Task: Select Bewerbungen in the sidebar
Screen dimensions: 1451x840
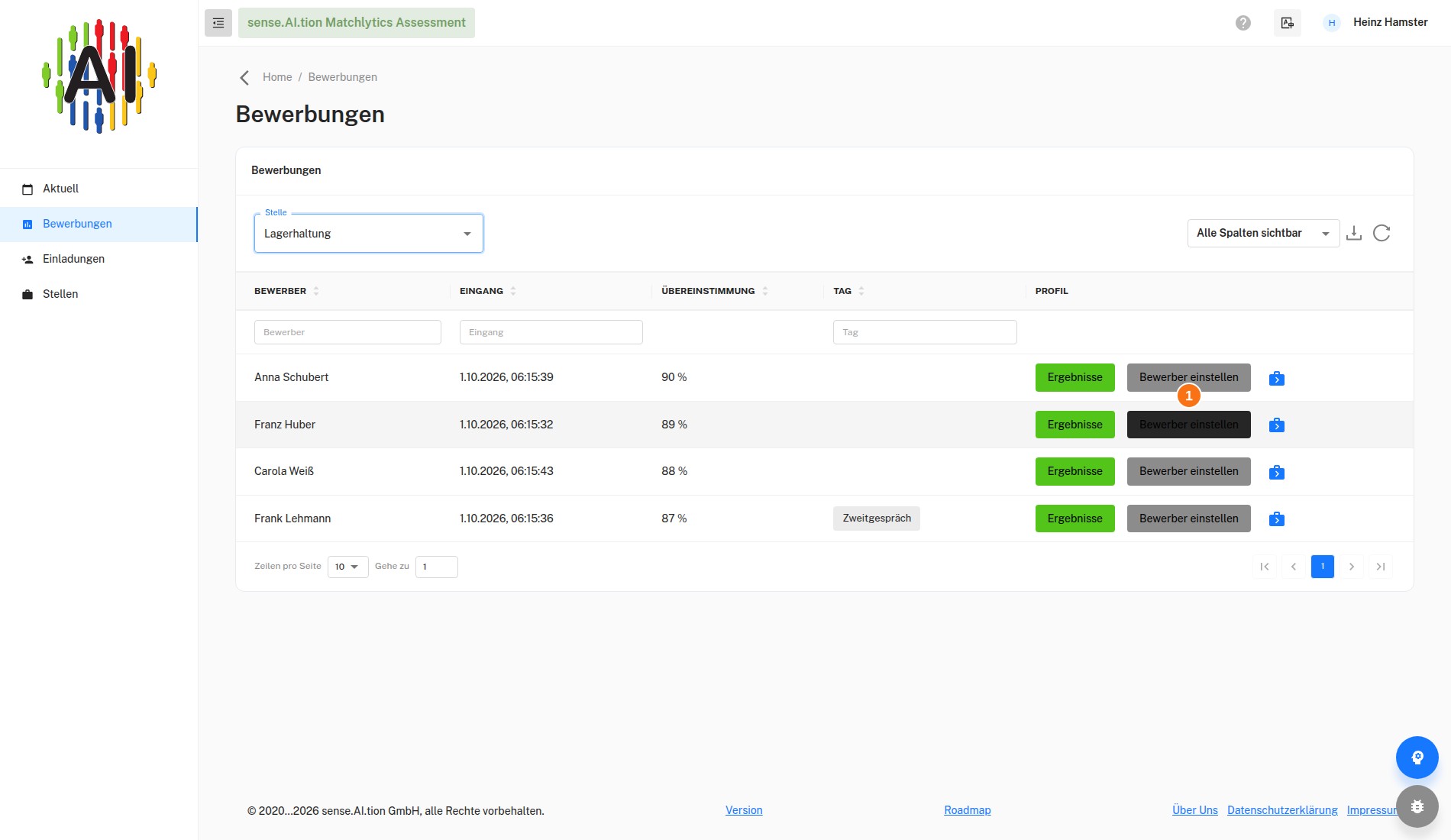Action: (x=99, y=224)
